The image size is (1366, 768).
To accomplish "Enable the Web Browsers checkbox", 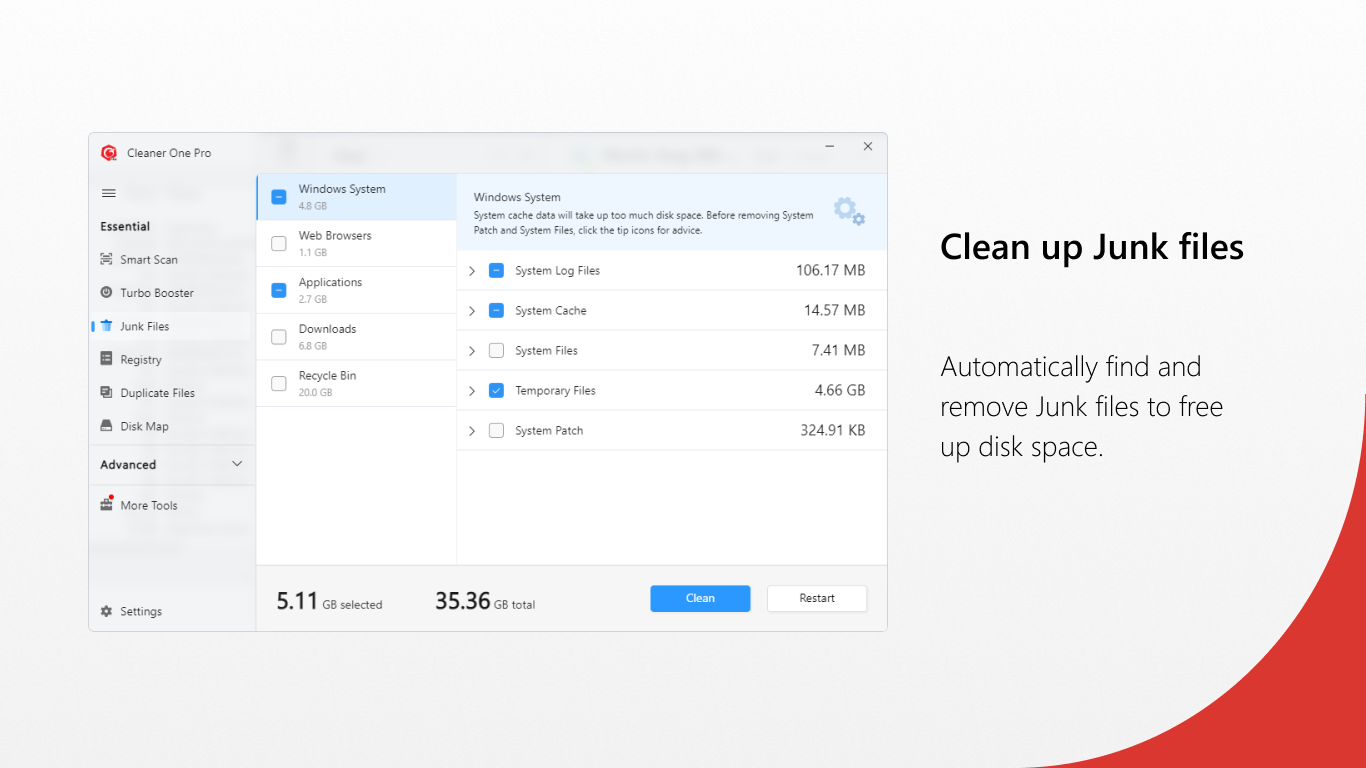I will point(278,243).
